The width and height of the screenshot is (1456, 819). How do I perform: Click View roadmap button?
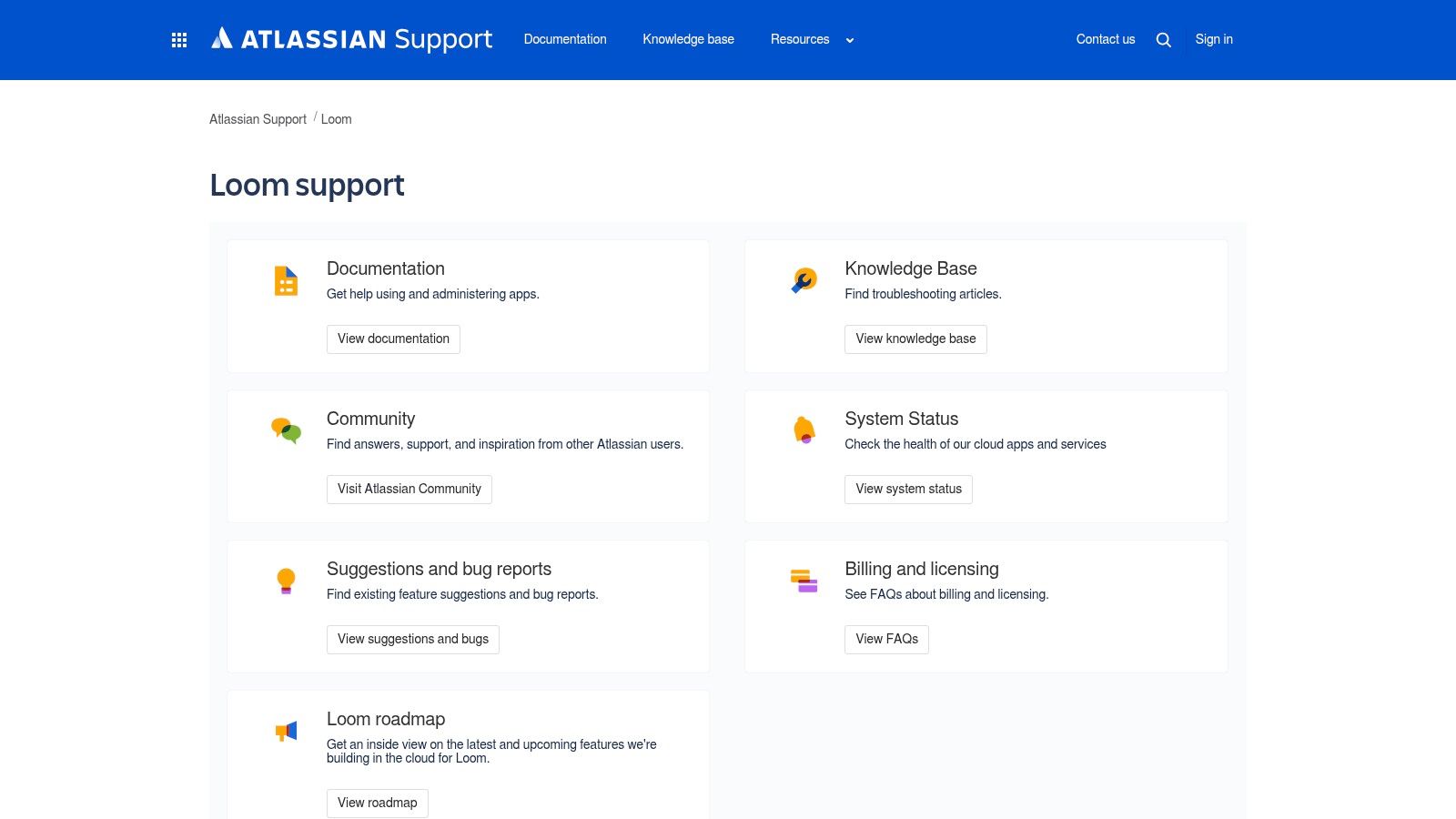pos(378,803)
